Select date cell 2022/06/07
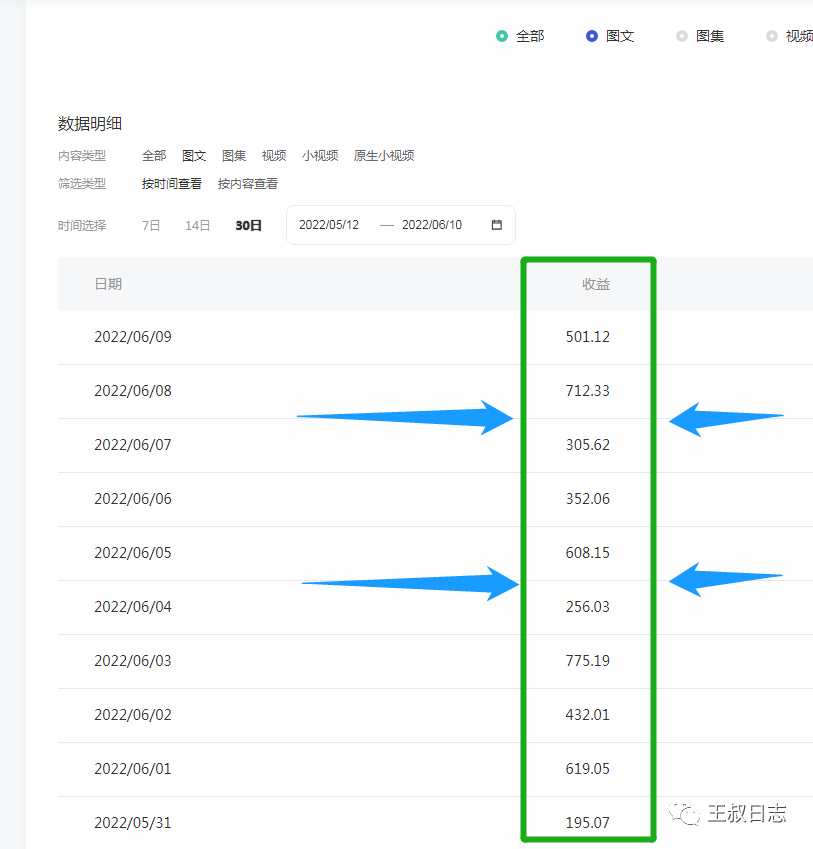The width and height of the screenshot is (813, 849). (133, 445)
